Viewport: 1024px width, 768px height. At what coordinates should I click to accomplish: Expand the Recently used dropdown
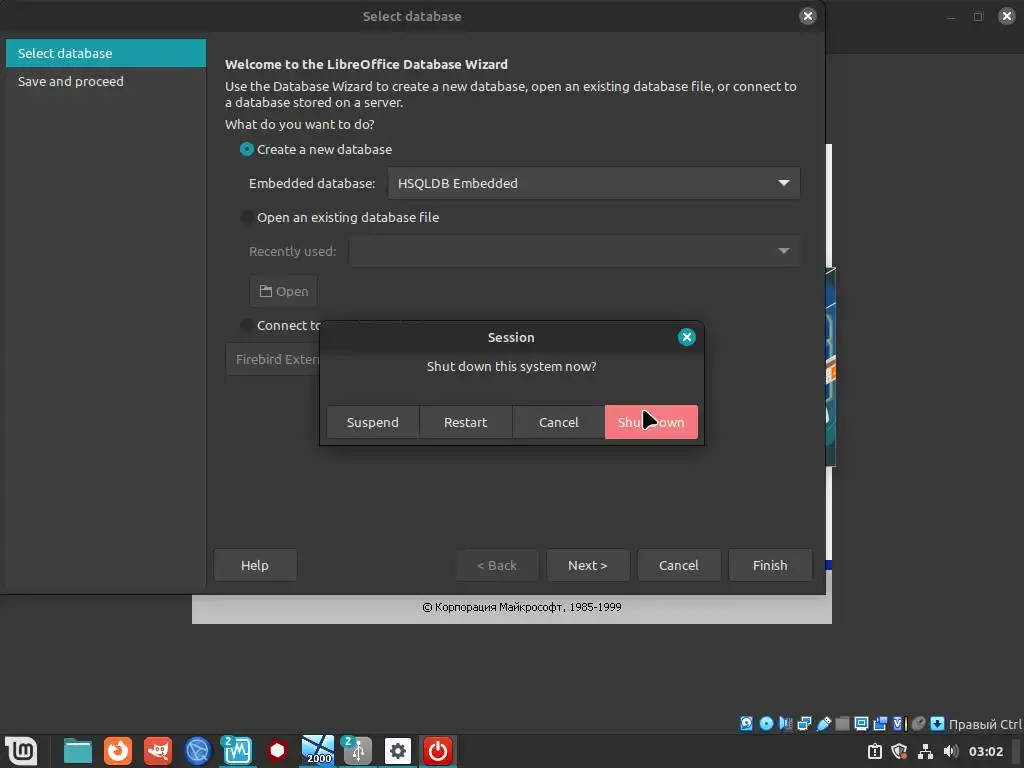[x=574, y=251]
